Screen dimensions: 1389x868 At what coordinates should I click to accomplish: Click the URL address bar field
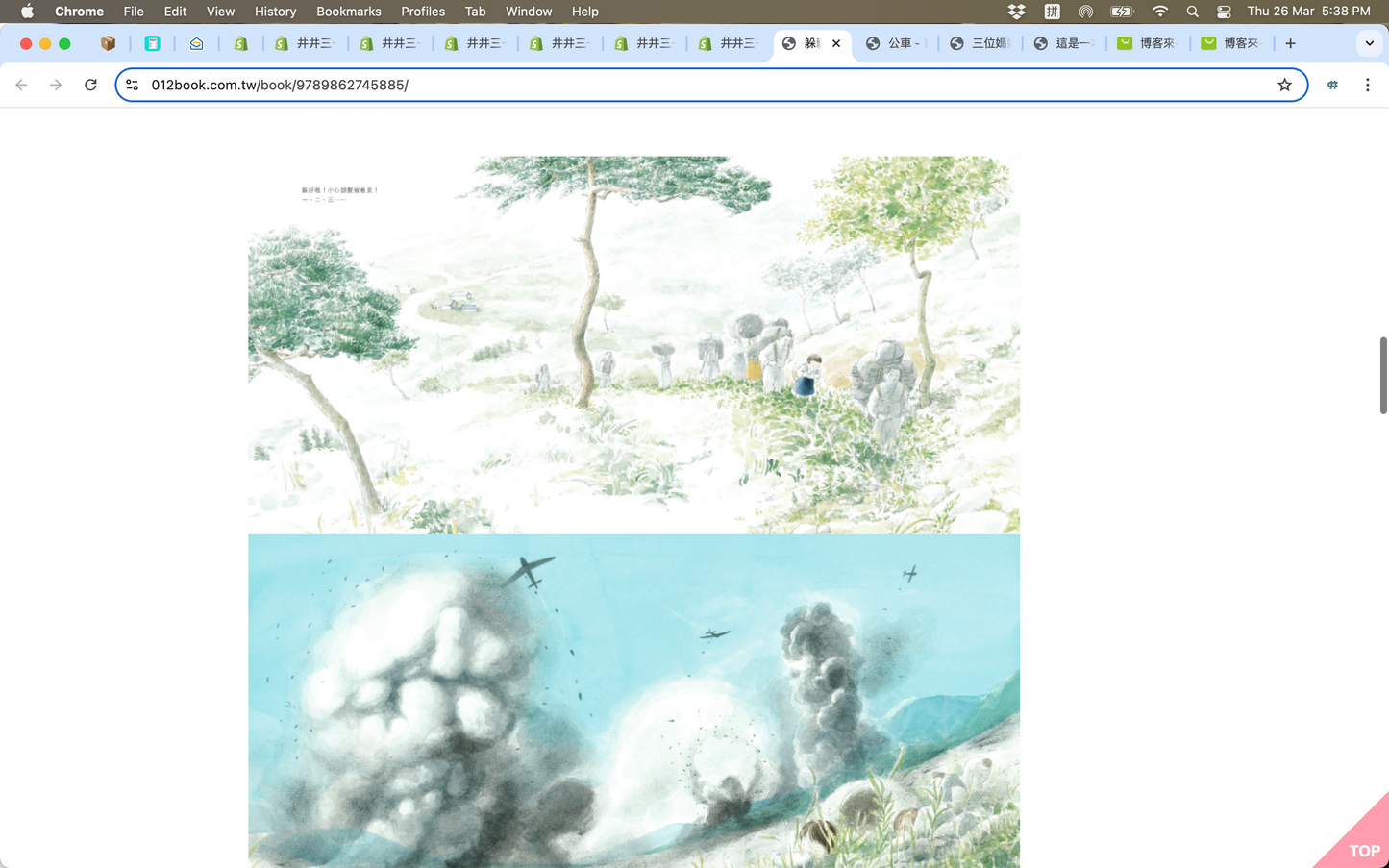coord(673,85)
